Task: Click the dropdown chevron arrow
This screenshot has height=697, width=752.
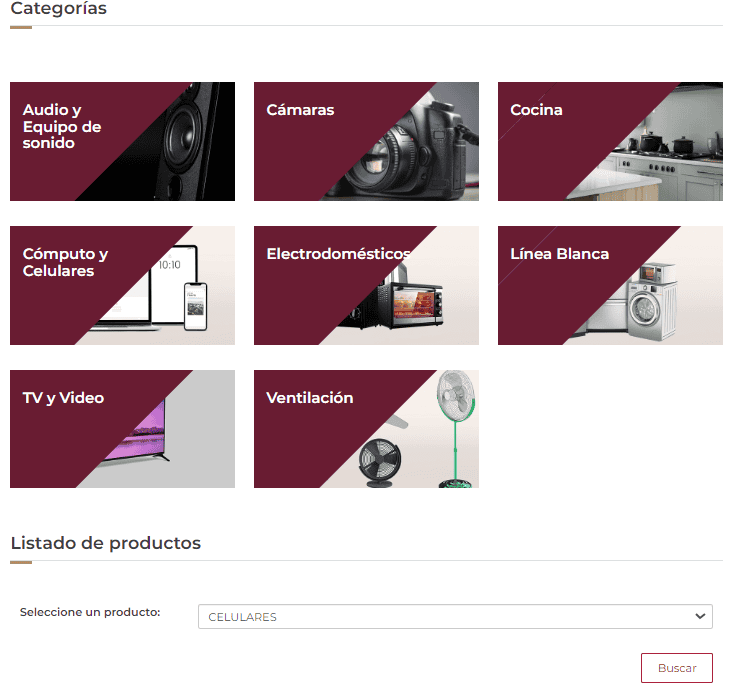Action: 700,616
